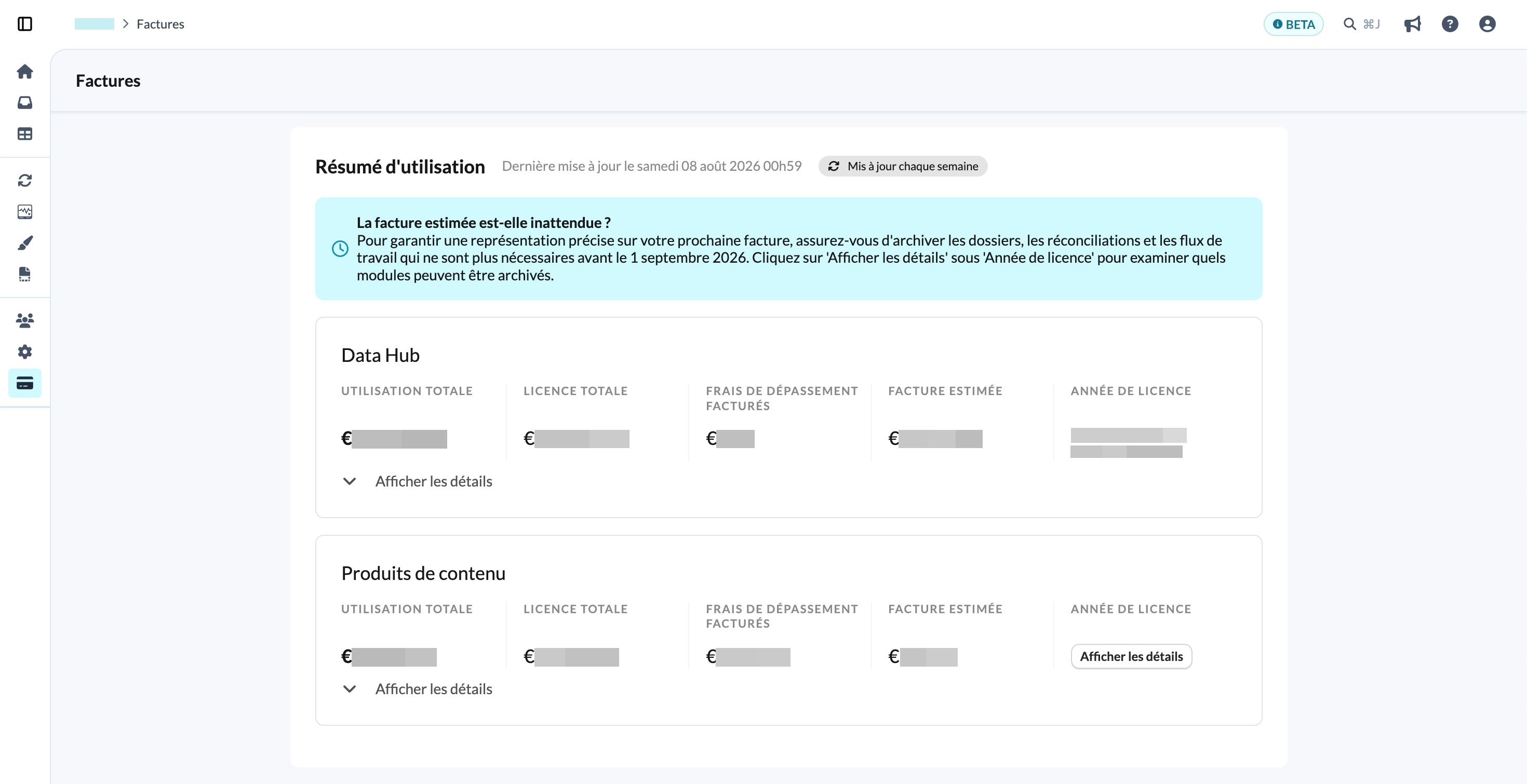Viewport: 1527px width, 784px height.
Task: Click the search magnifier icon
Action: pyautogui.click(x=1350, y=24)
